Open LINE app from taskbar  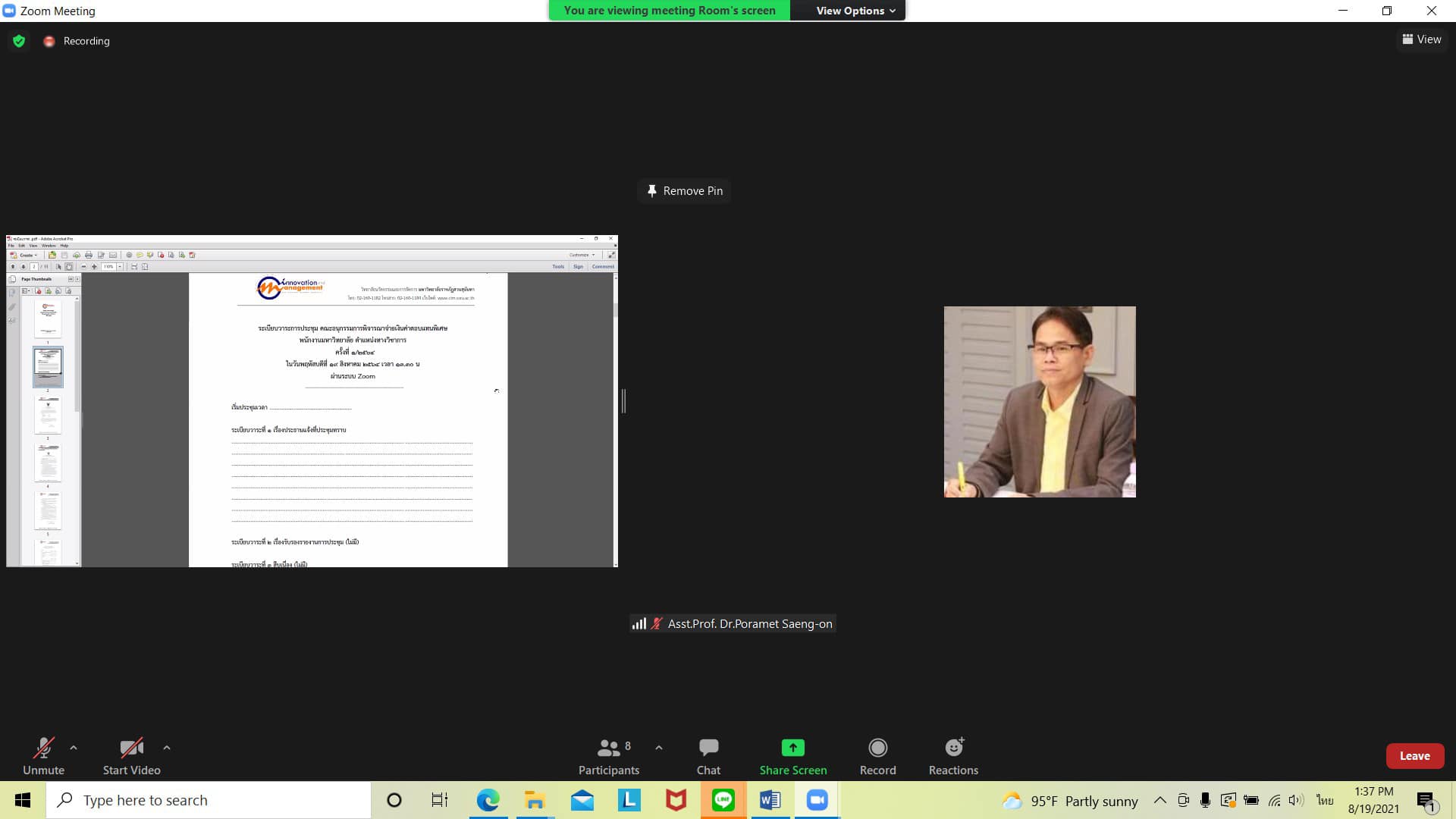(x=723, y=800)
